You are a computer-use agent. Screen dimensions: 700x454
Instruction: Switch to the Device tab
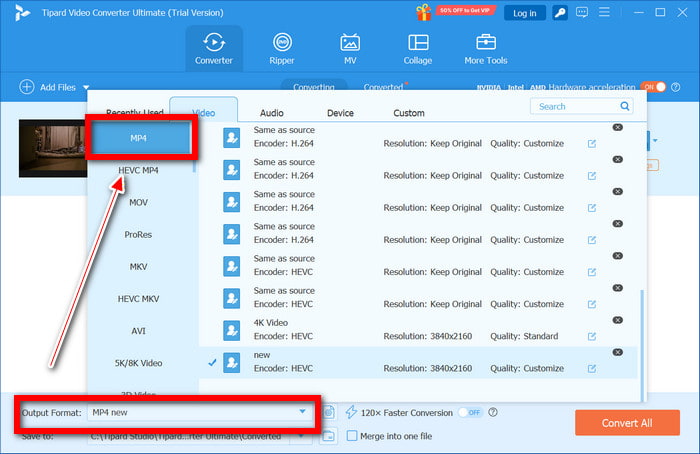coord(340,113)
